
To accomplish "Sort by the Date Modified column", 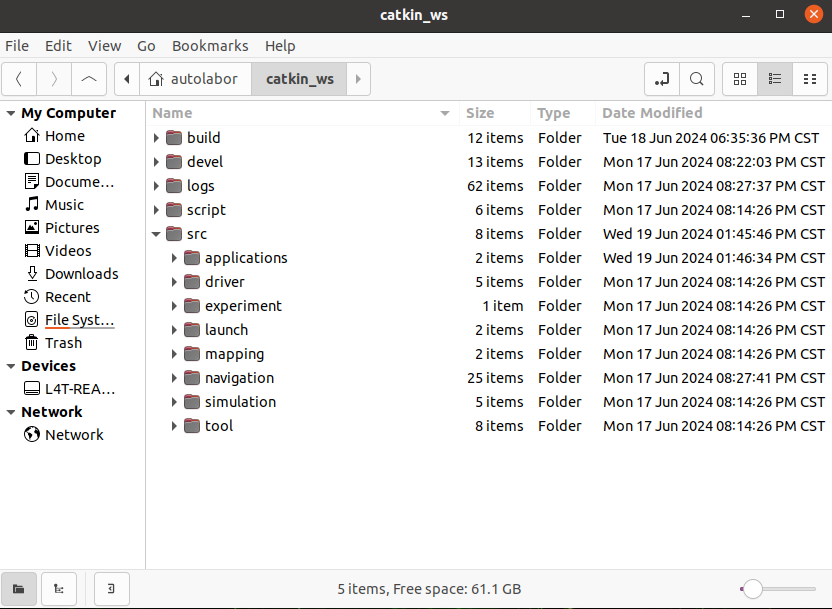I will click(x=652, y=113).
